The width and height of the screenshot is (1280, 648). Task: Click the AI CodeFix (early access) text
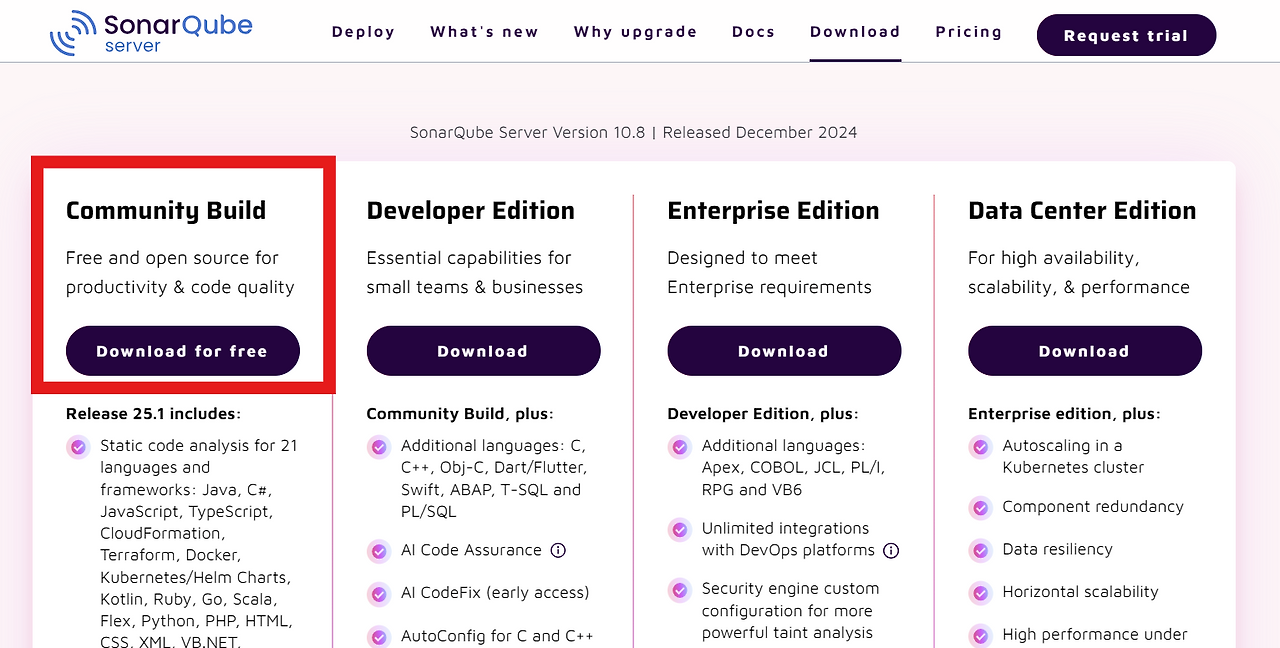click(495, 593)
